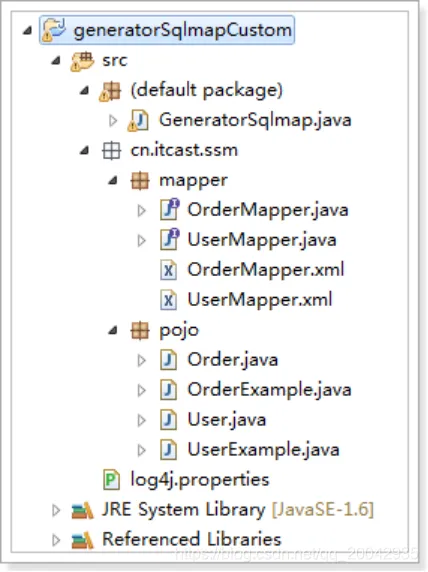Select the Order.java file

point(233,360)
